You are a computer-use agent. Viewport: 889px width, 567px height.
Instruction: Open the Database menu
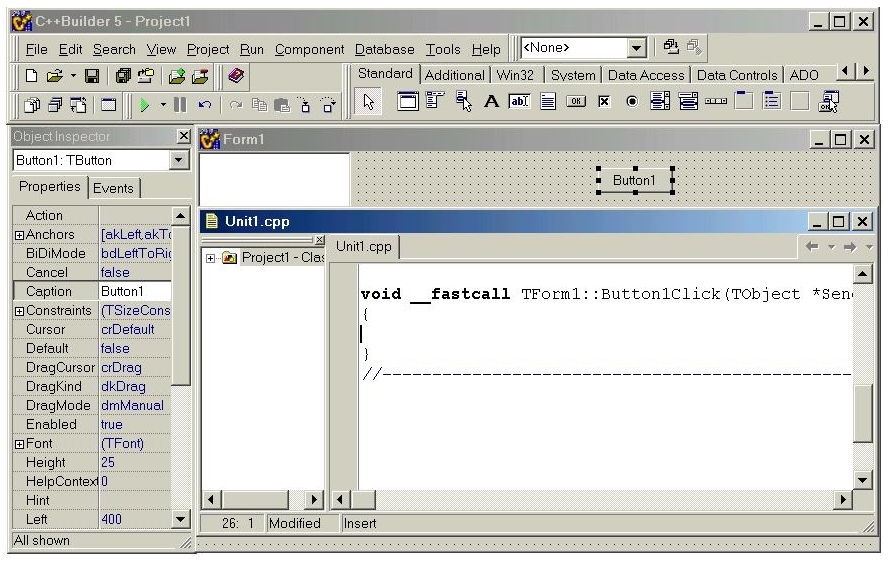coord(384,50)
